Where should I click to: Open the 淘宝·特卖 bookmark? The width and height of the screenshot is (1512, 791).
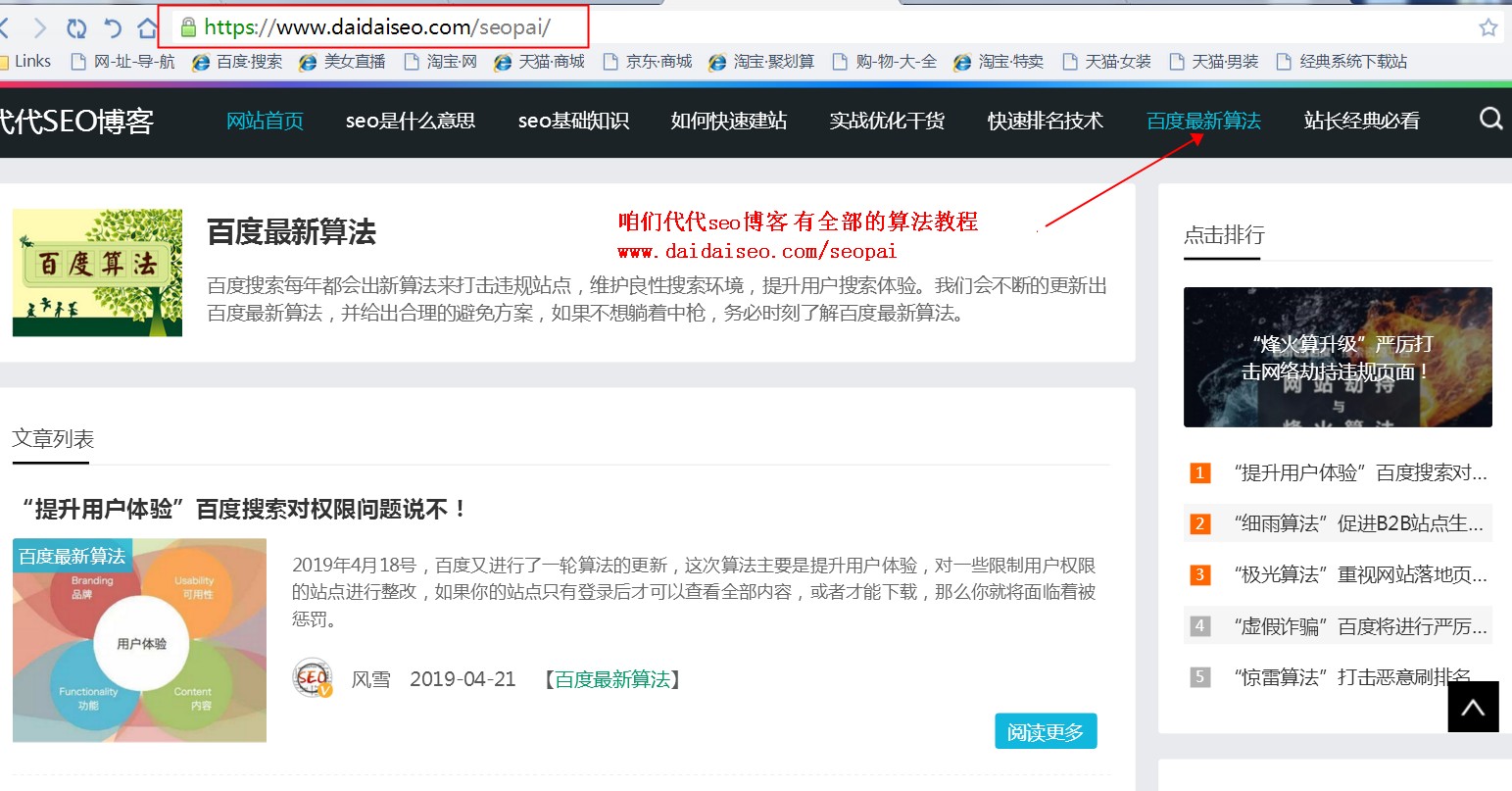[x=999, y=61]
